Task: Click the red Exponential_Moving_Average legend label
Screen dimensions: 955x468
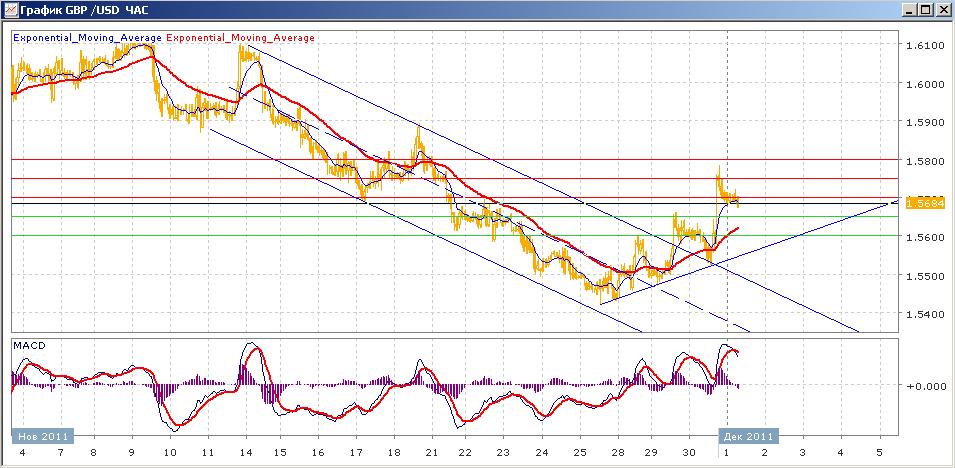Action: click(241, 38)
